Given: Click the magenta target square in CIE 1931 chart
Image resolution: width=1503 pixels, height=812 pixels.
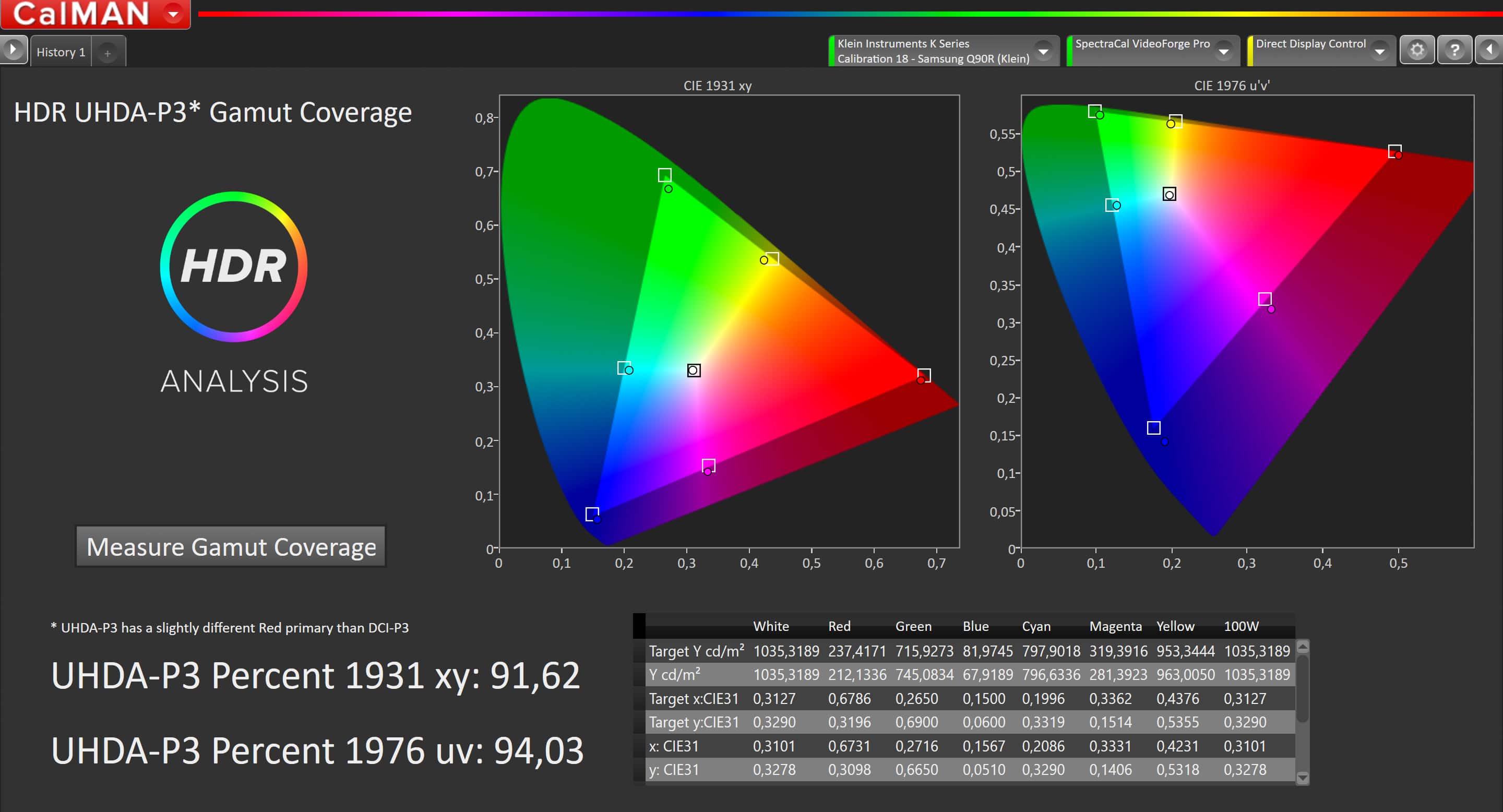Looking at the screenshot, I should click(x=708, y=465).
